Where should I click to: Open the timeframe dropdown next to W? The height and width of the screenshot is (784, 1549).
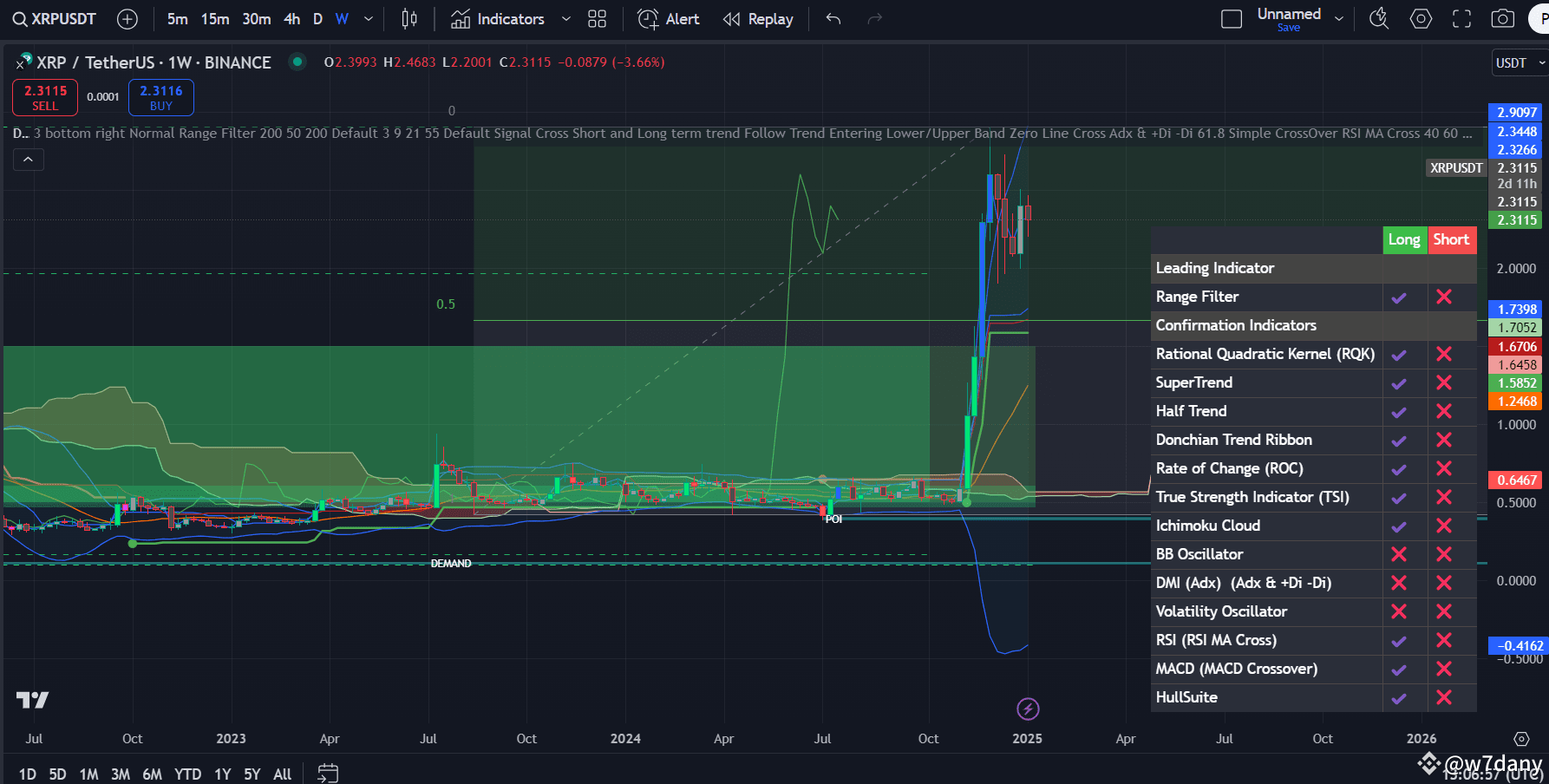367,18
